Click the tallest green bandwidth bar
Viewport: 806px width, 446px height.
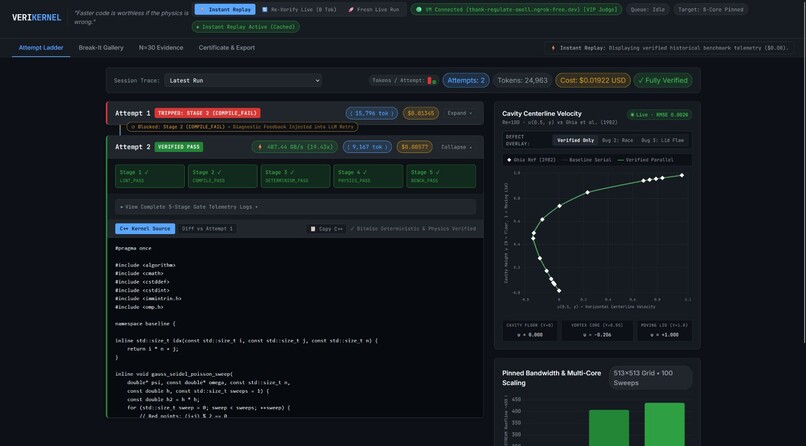[x=665, y=424]
